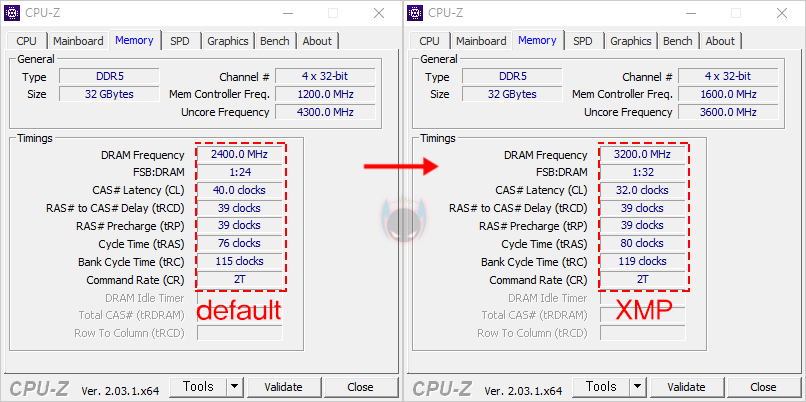Select the 3600.0 MHz Uncore Frequency value
The height and width of the screenshot is (402, 806).
coord(728,112)
